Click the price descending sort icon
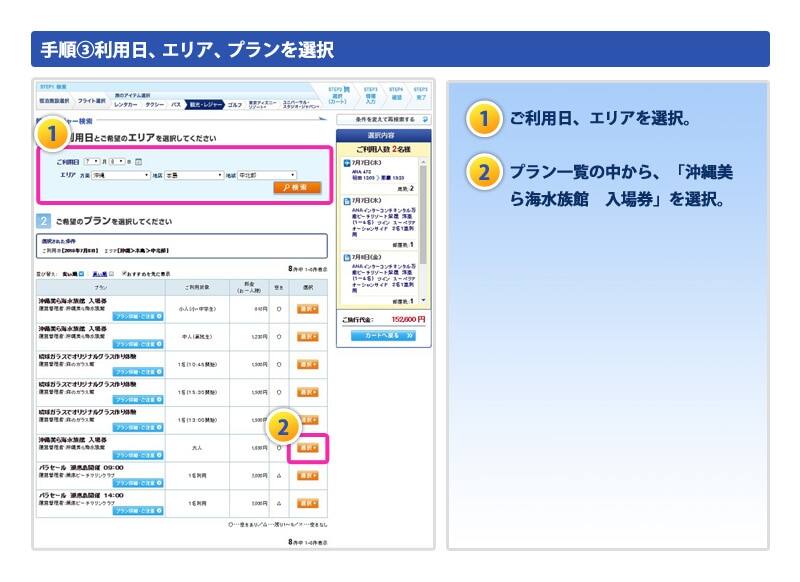The image size is (800, 582). (112, 272)
